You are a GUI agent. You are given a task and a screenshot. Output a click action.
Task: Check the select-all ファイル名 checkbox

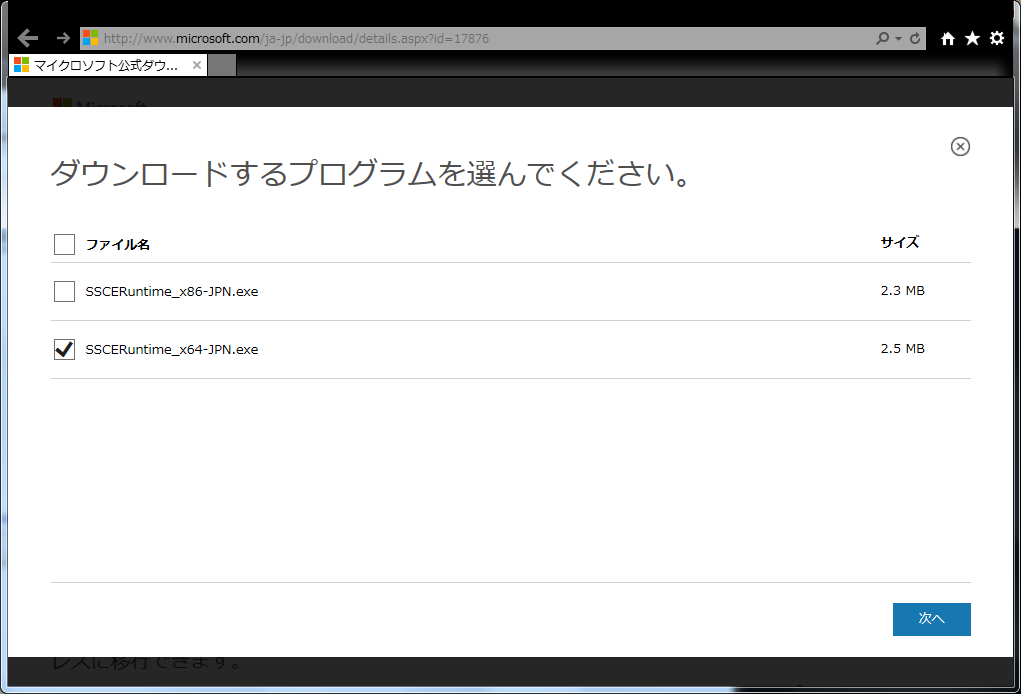tap(65, 244)
